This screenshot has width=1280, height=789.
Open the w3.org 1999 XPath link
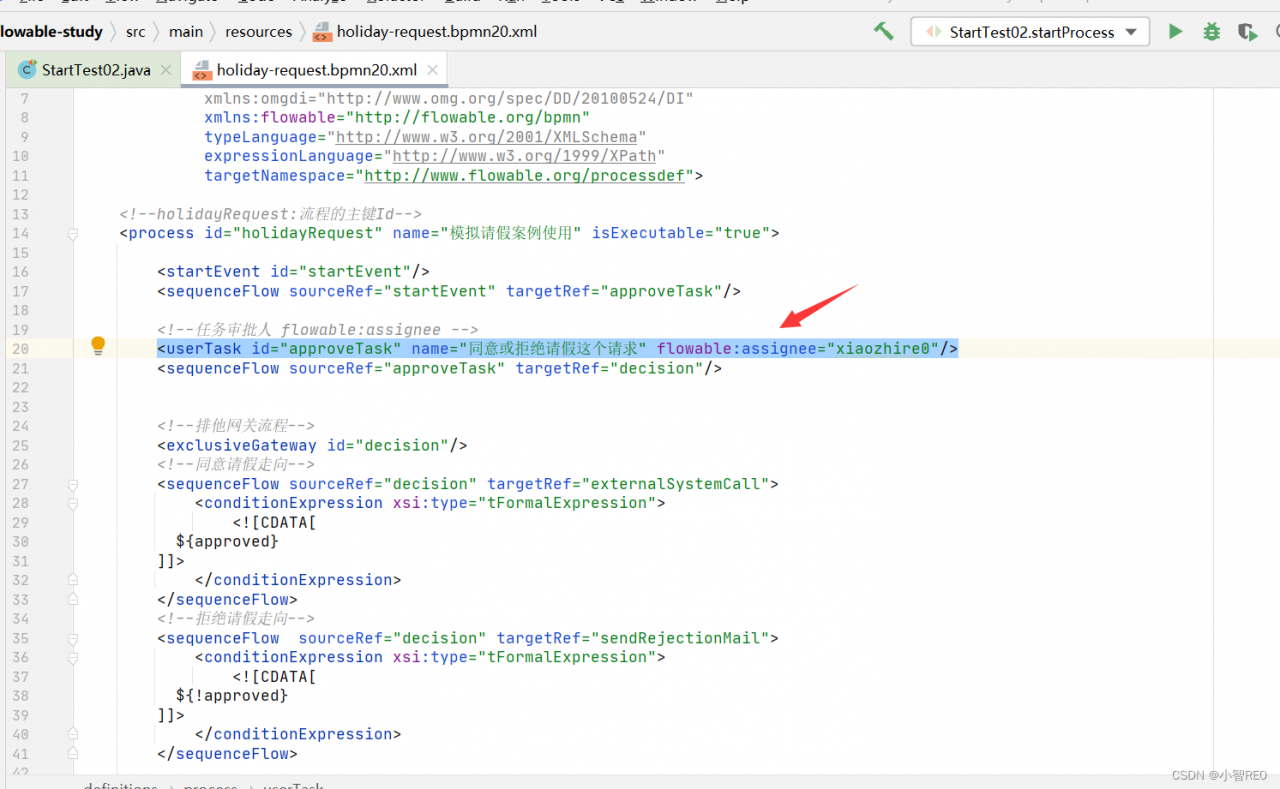click(524, 156)
